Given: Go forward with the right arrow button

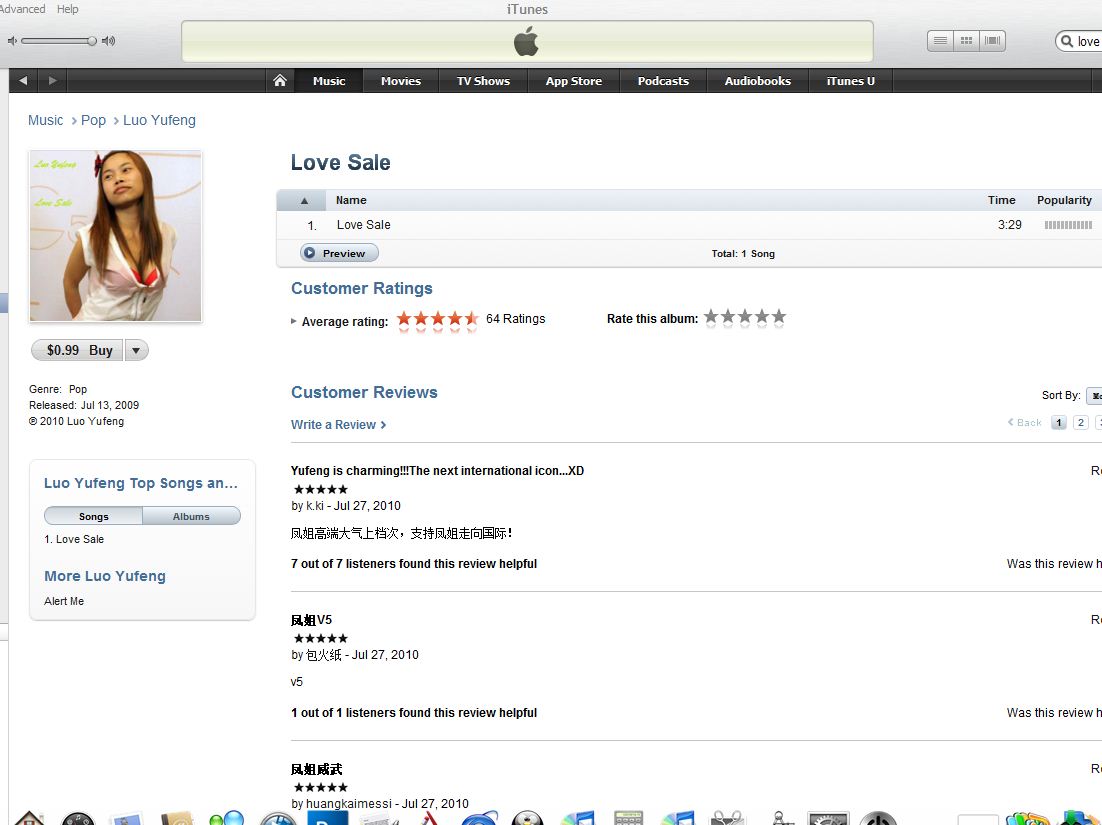Looking at the screenshot, I should [52, 81].
